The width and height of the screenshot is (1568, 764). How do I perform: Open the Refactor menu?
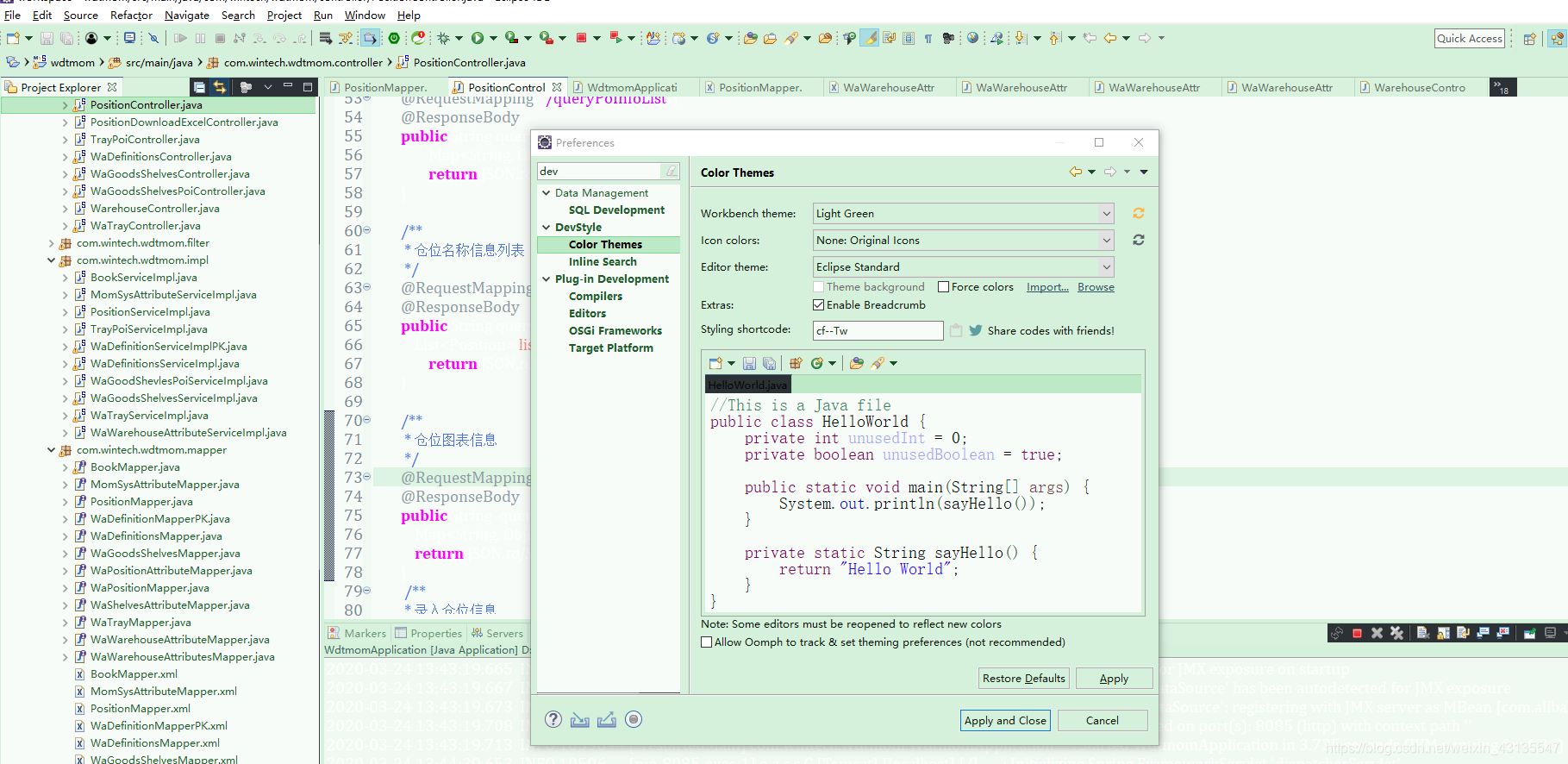click(x=131, y=15)
